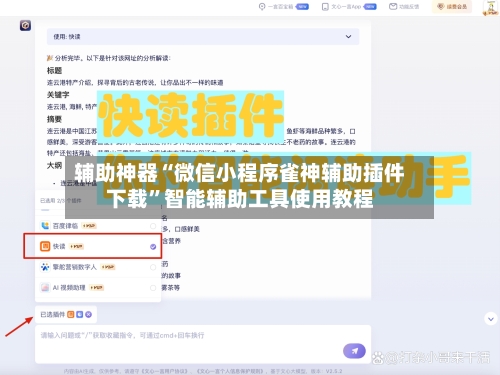Click the 已选插件 label
The height and width of the screenshot is (375, 500).
pos(52,314)
